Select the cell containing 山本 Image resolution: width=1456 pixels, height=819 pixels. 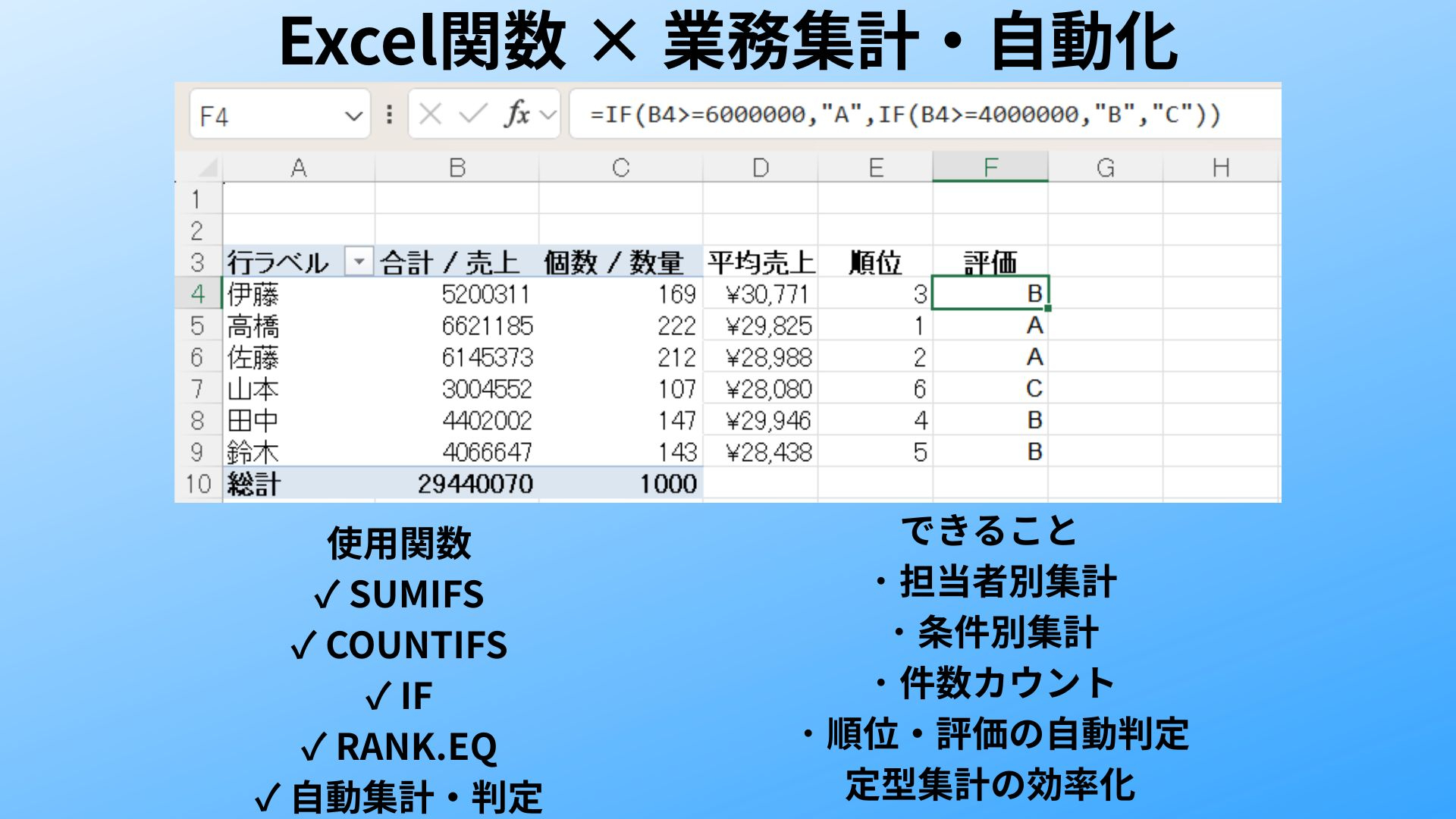coord(299,389)
